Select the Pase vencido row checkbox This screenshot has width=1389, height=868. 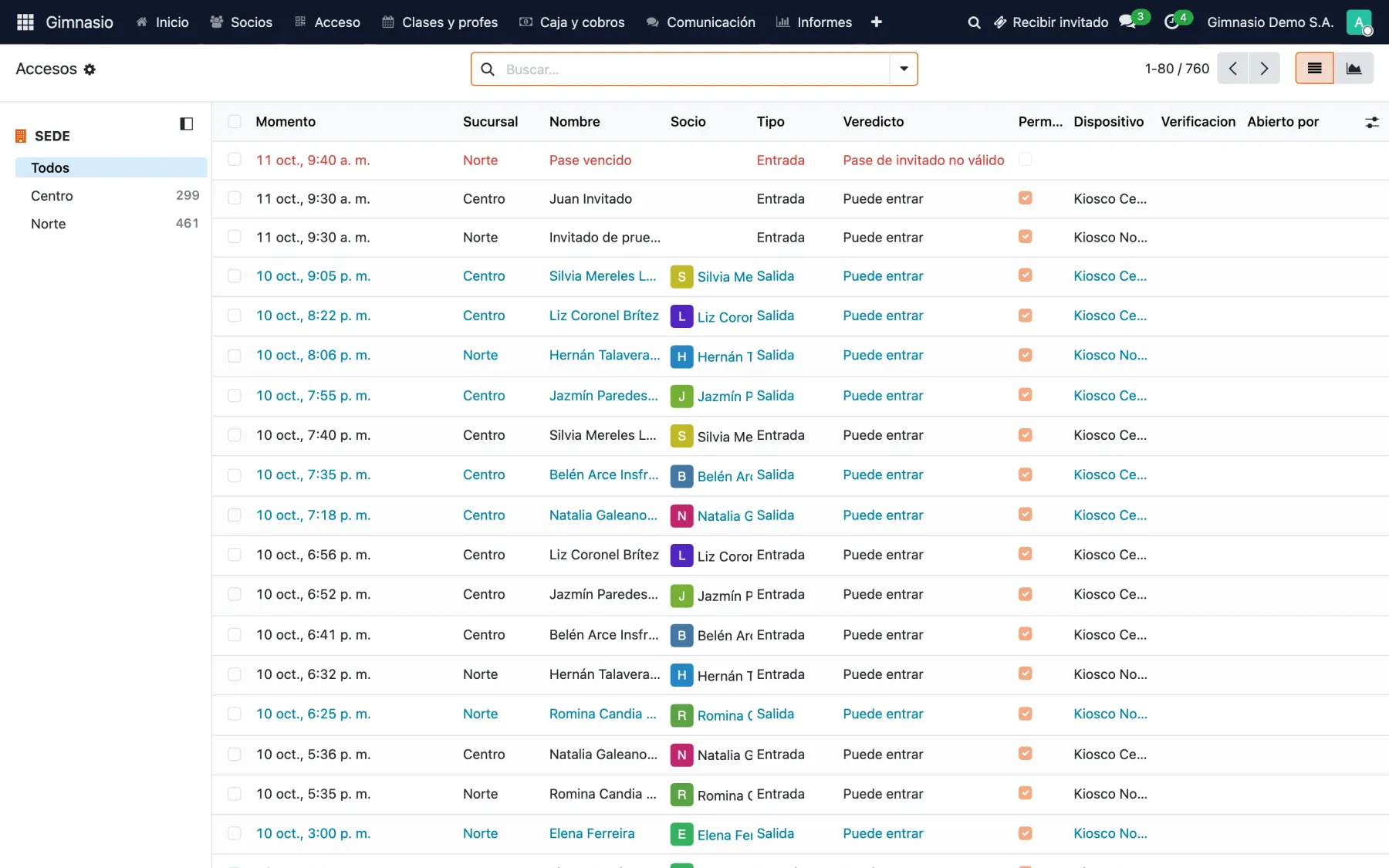tap(235, 160)
